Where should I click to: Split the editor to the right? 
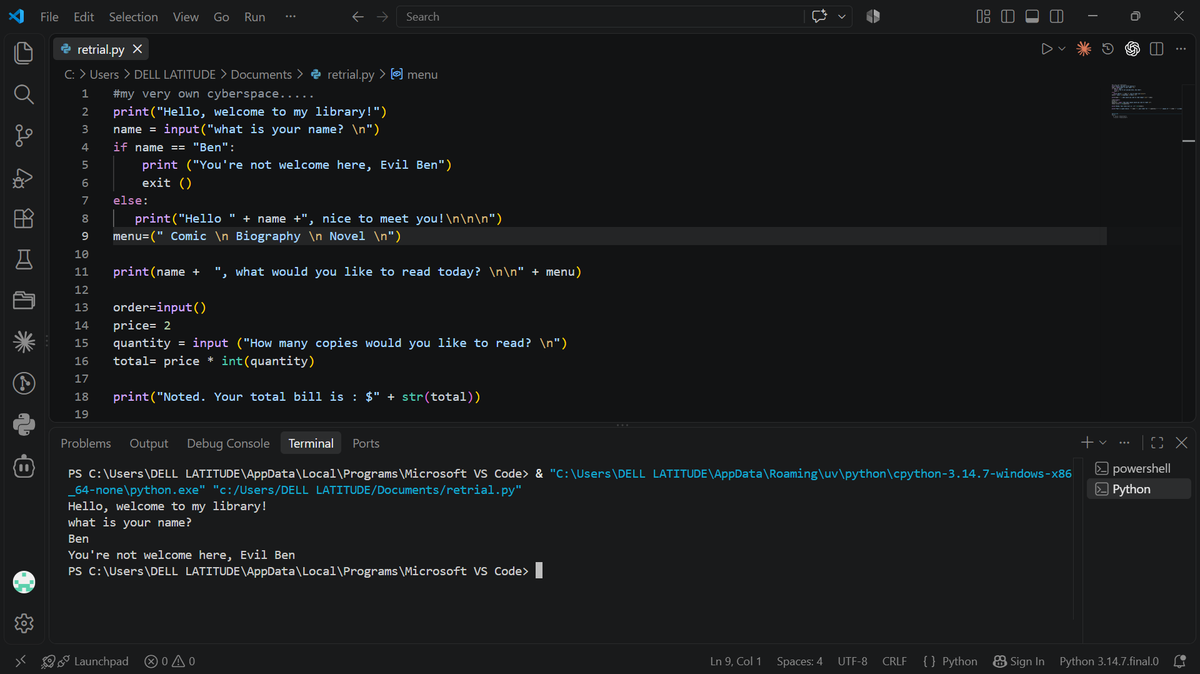pyautogui.click(x=1157, y=49)
